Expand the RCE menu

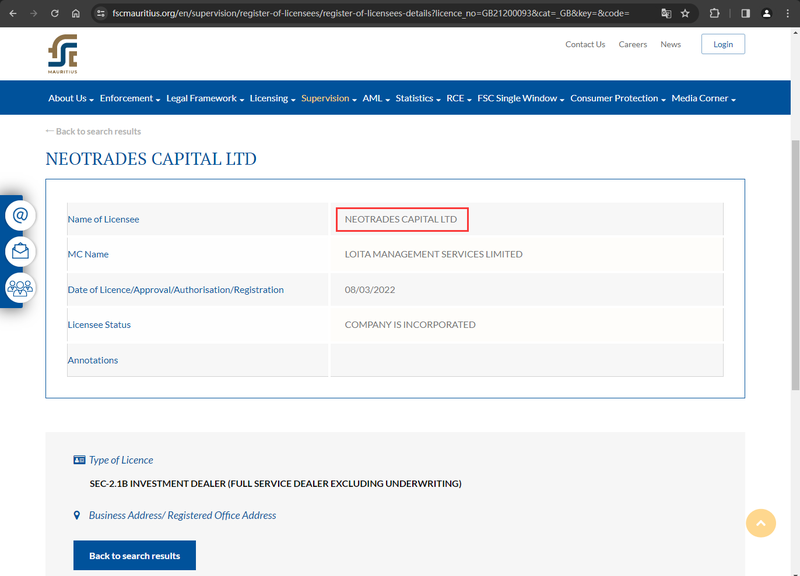459,98
